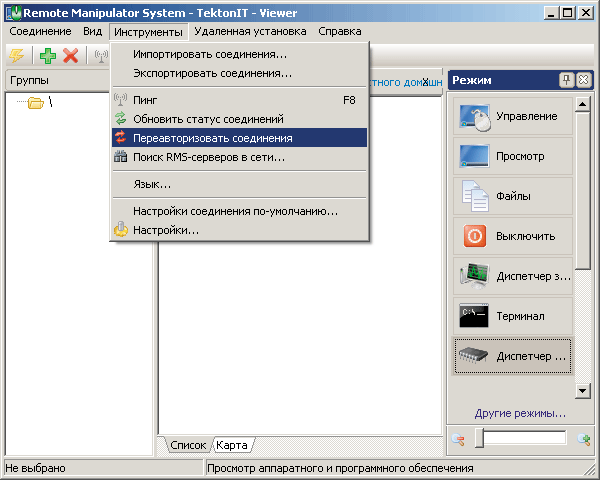Click the lightning bolt connect icon
The image size is (600, 480).
pos(16,56)
